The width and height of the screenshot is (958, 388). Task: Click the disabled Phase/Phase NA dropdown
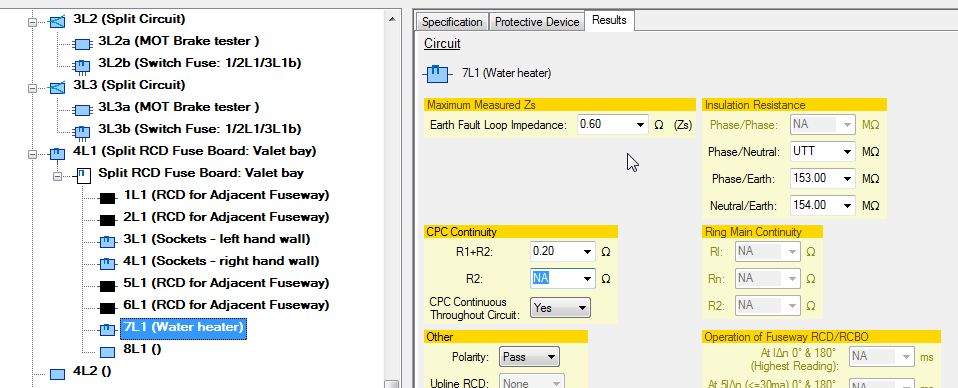[823, 125]
